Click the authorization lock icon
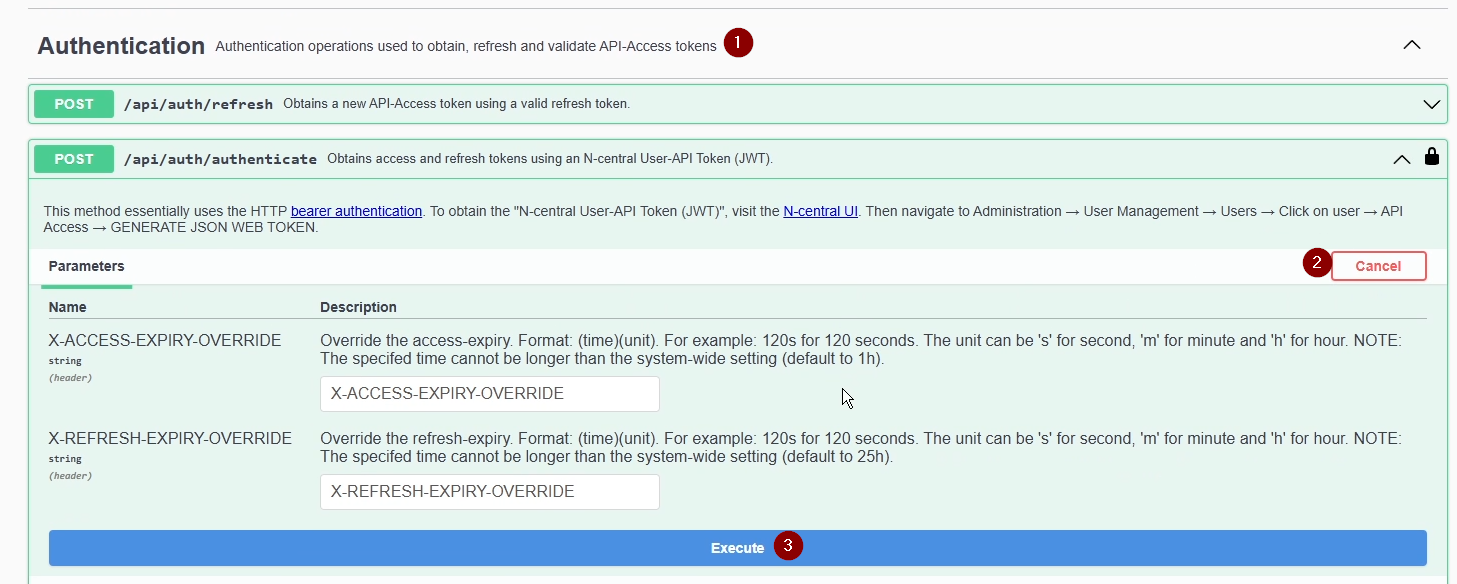Image resolution: width=1457 pixels, height=584 pixels. click(1432, 157)
